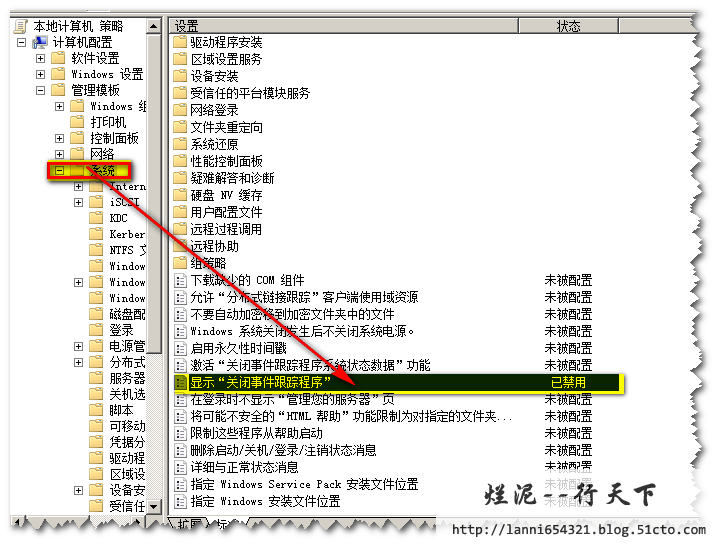The width and height of the screenshot is (719, 547).
Task: Open the 远程过程调用 folder icon
Action: pos(180,229)
